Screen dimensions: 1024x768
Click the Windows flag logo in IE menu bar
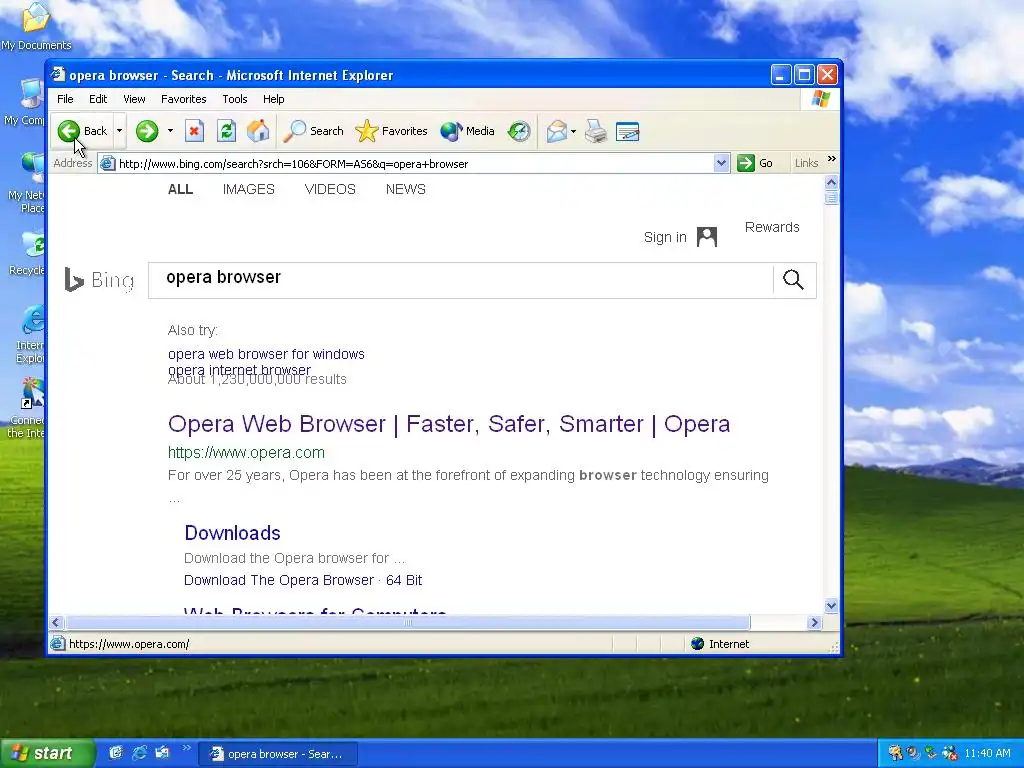tap(820, 99)
